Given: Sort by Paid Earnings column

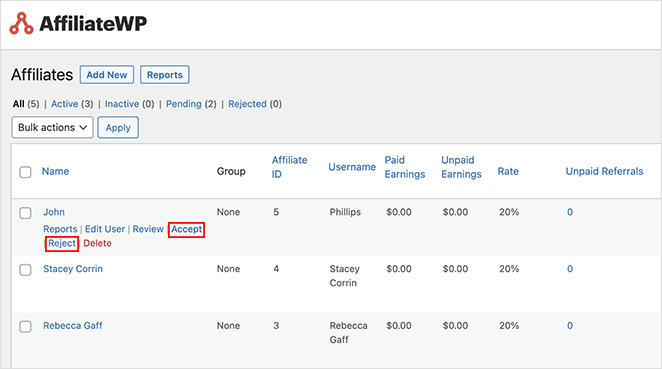Looking at the screenshot, I should point(405,167).
